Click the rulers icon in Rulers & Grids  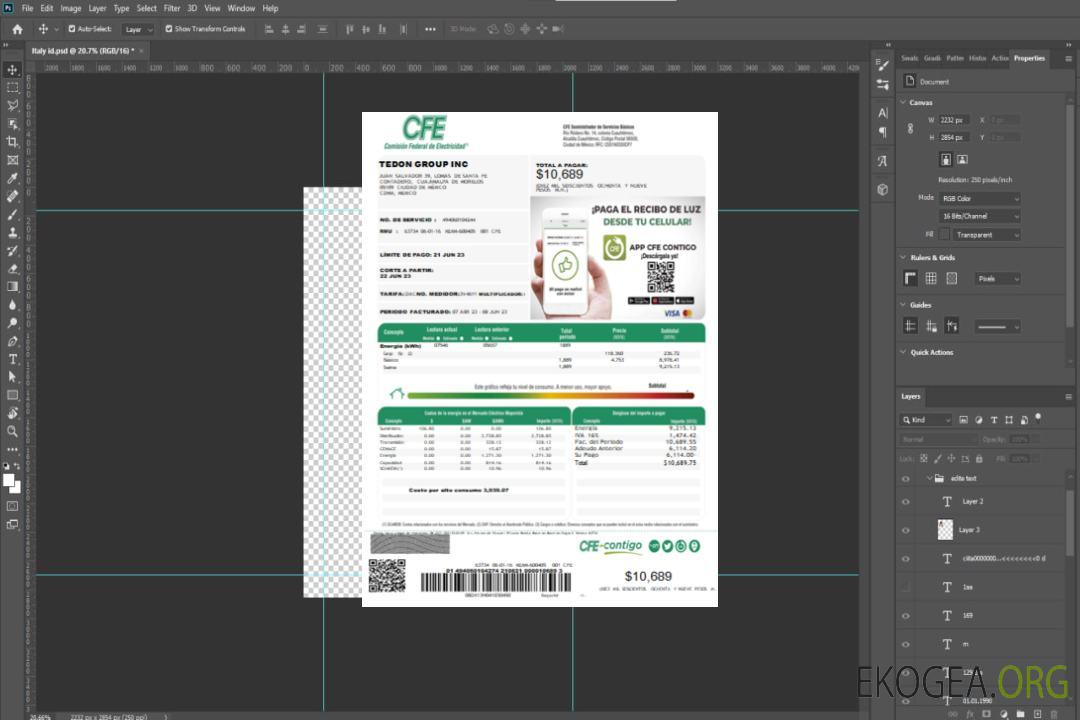tap(911, 279)
